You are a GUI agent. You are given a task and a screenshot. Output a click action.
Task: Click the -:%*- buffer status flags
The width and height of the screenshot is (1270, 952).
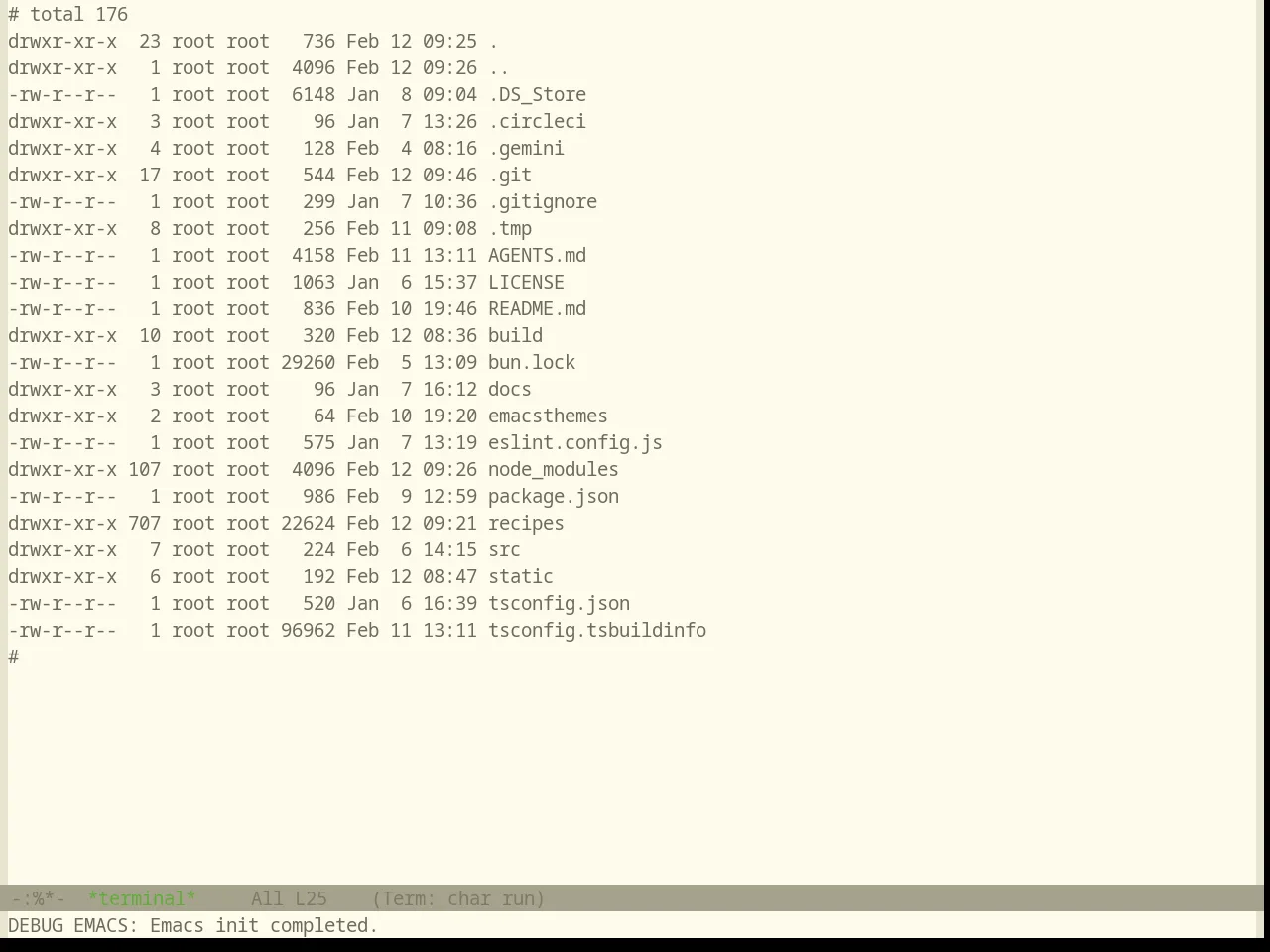tap(37, 898)
